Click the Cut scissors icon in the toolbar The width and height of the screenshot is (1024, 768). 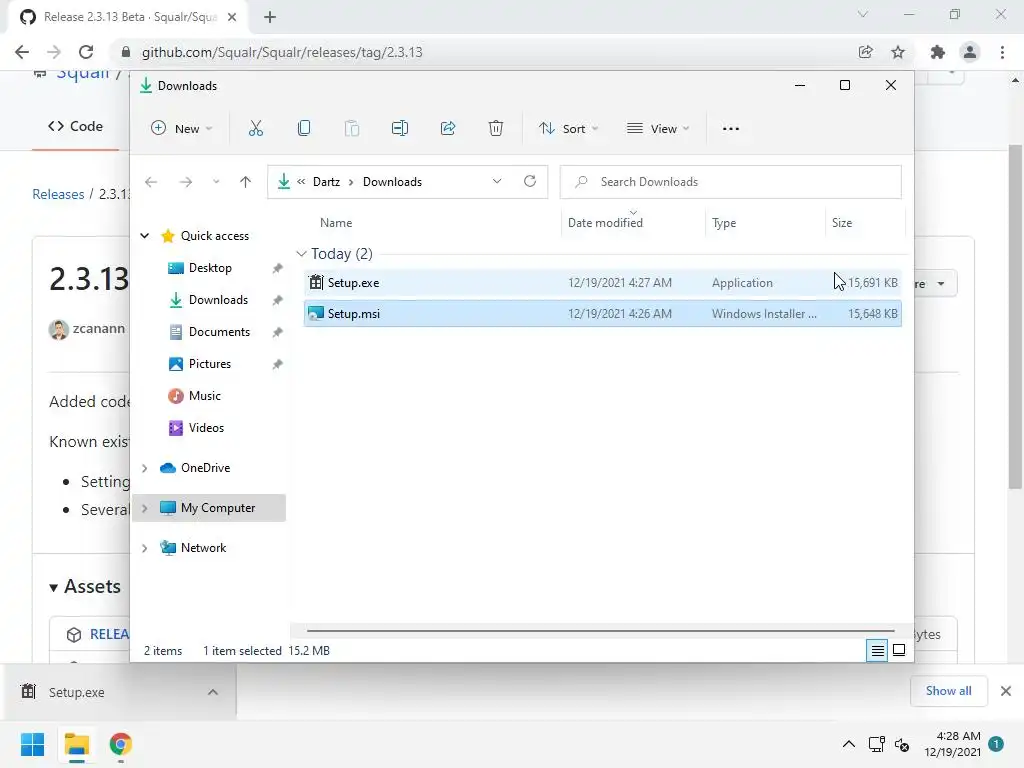255,129
